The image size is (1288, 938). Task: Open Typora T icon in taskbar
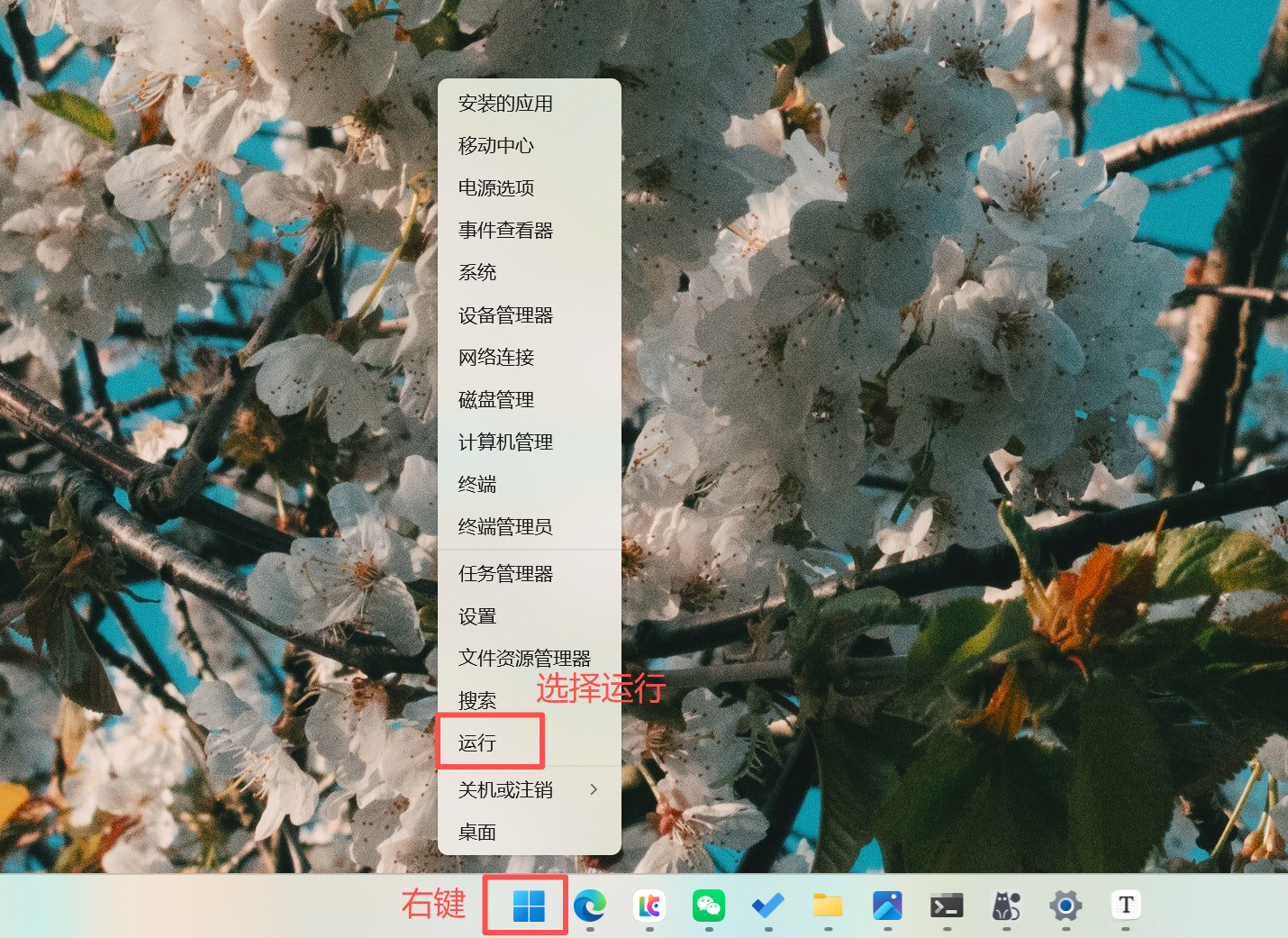(1126, 904)
